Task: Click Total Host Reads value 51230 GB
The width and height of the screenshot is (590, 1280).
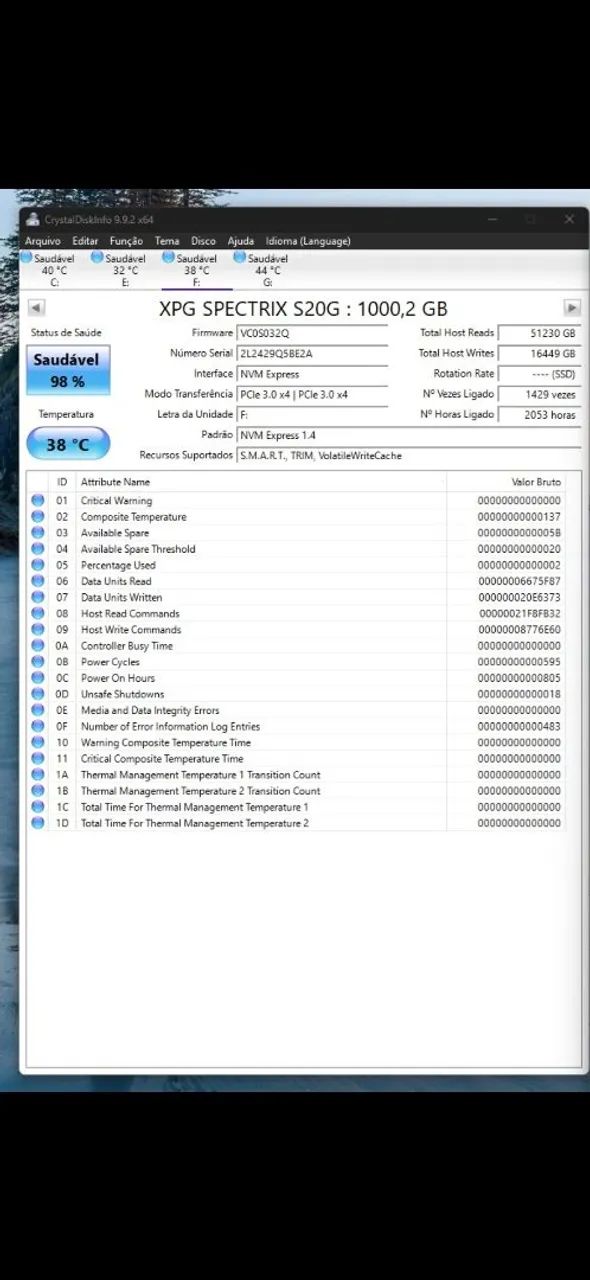Action: pyautogui.click(x=539, y=333)
